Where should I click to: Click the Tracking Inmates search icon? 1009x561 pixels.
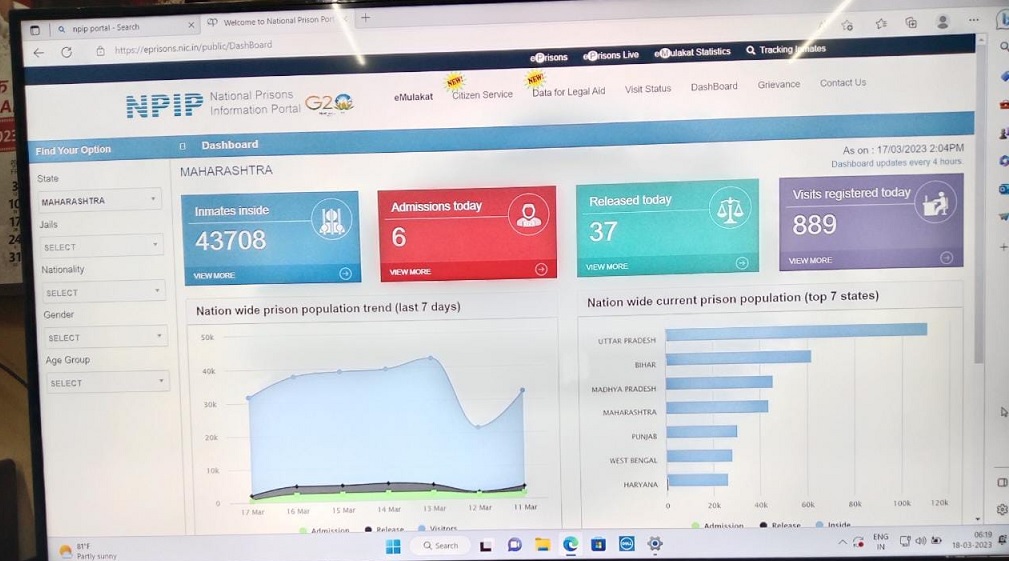click(x=750, y=50)
